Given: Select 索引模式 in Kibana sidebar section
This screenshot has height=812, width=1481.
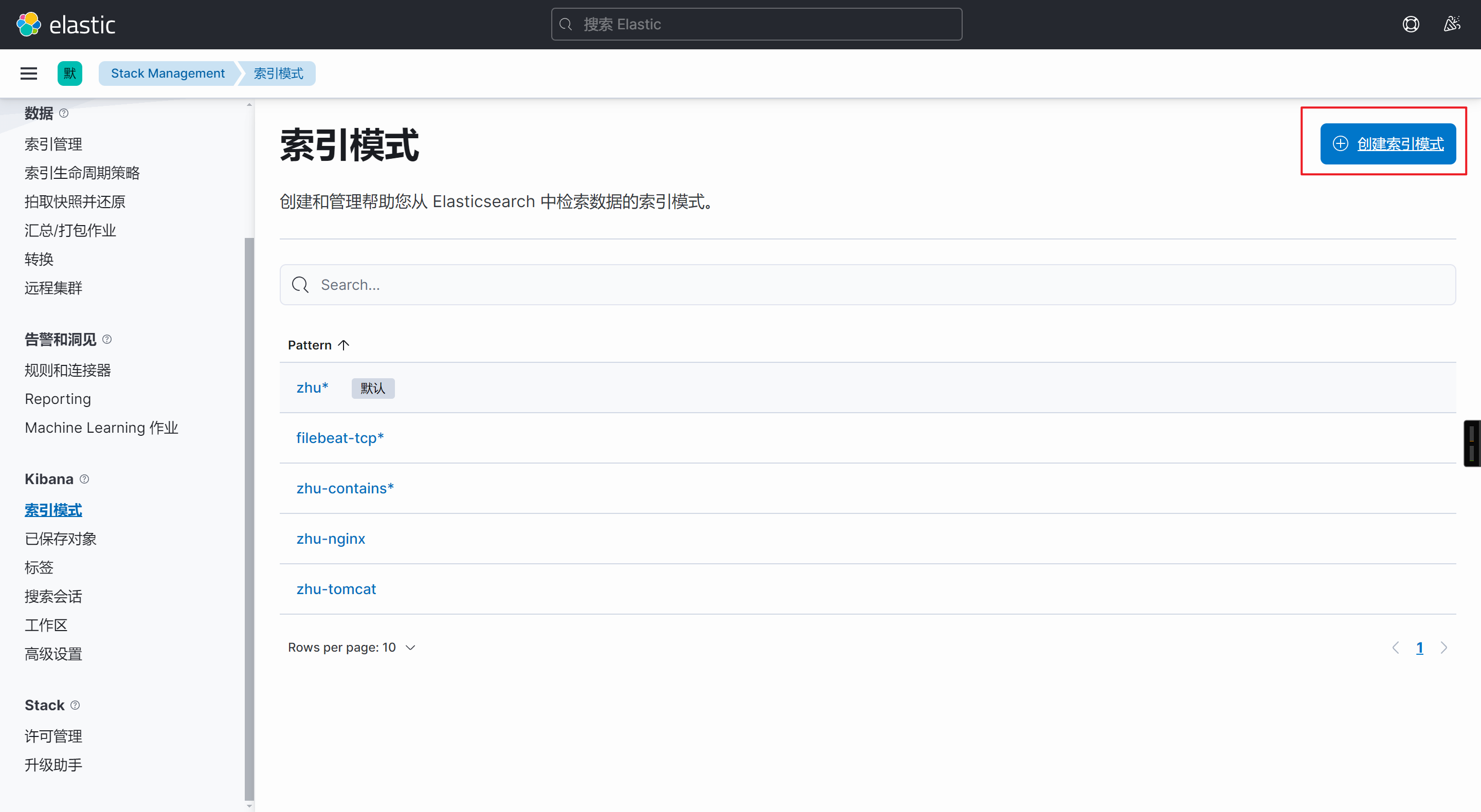Looking at the screenshot, I should (x=53, y=510).
